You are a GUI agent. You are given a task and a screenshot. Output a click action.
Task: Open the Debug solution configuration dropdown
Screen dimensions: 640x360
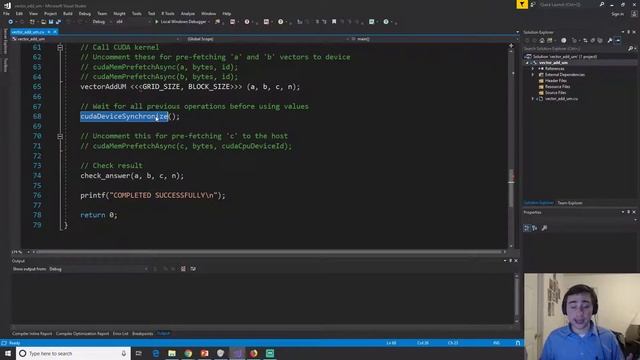point(101,22)
